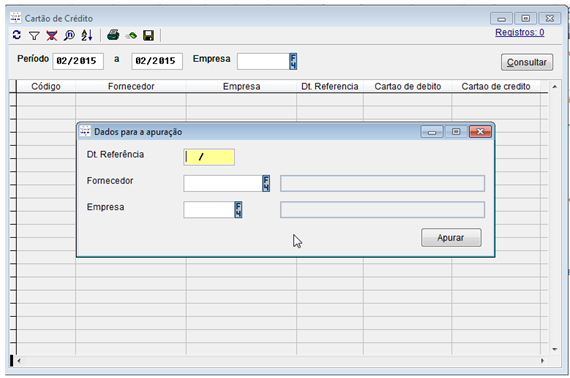This screenshot has height=378, width=570.
Task: Click the Fornecedor column header
Action: (x=131, y=87)
